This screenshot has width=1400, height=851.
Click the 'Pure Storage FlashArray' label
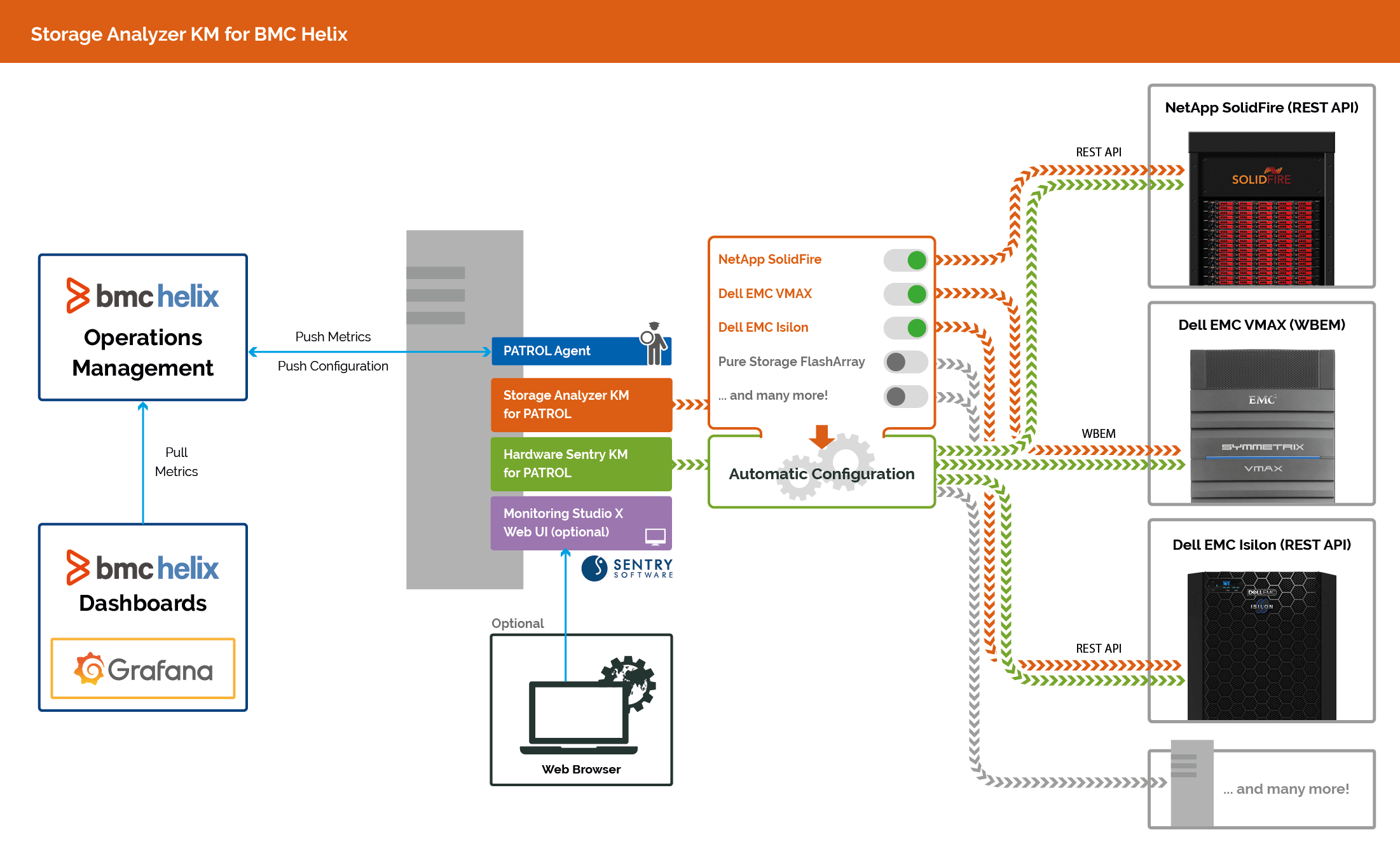[791, 362]
